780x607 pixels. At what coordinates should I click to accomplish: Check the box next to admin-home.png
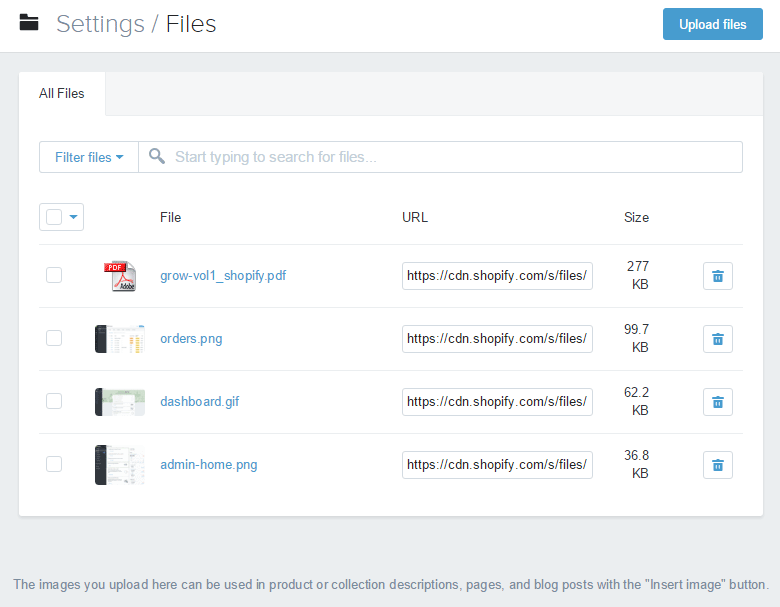pos(54,464)
